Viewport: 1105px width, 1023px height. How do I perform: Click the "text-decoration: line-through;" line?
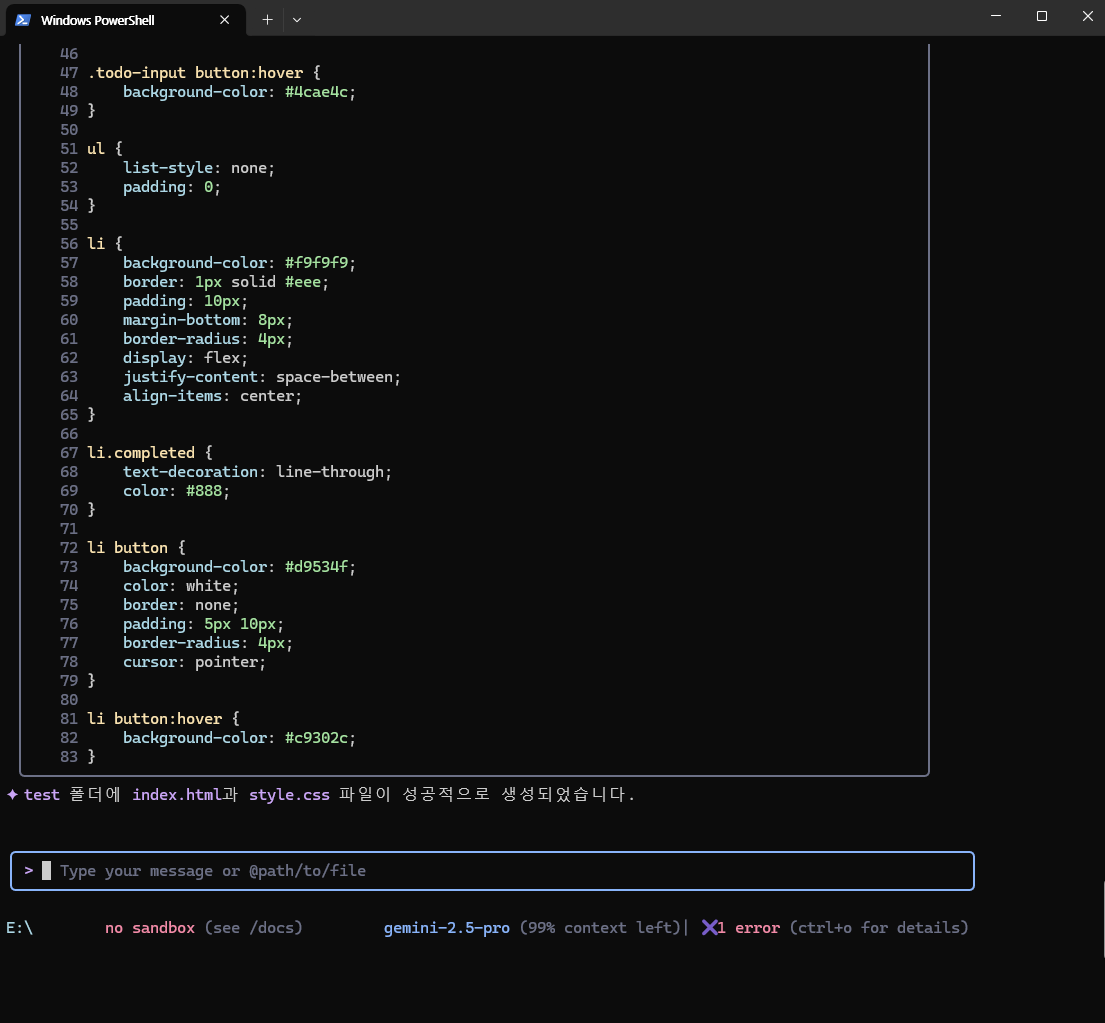tap(257, 471)
